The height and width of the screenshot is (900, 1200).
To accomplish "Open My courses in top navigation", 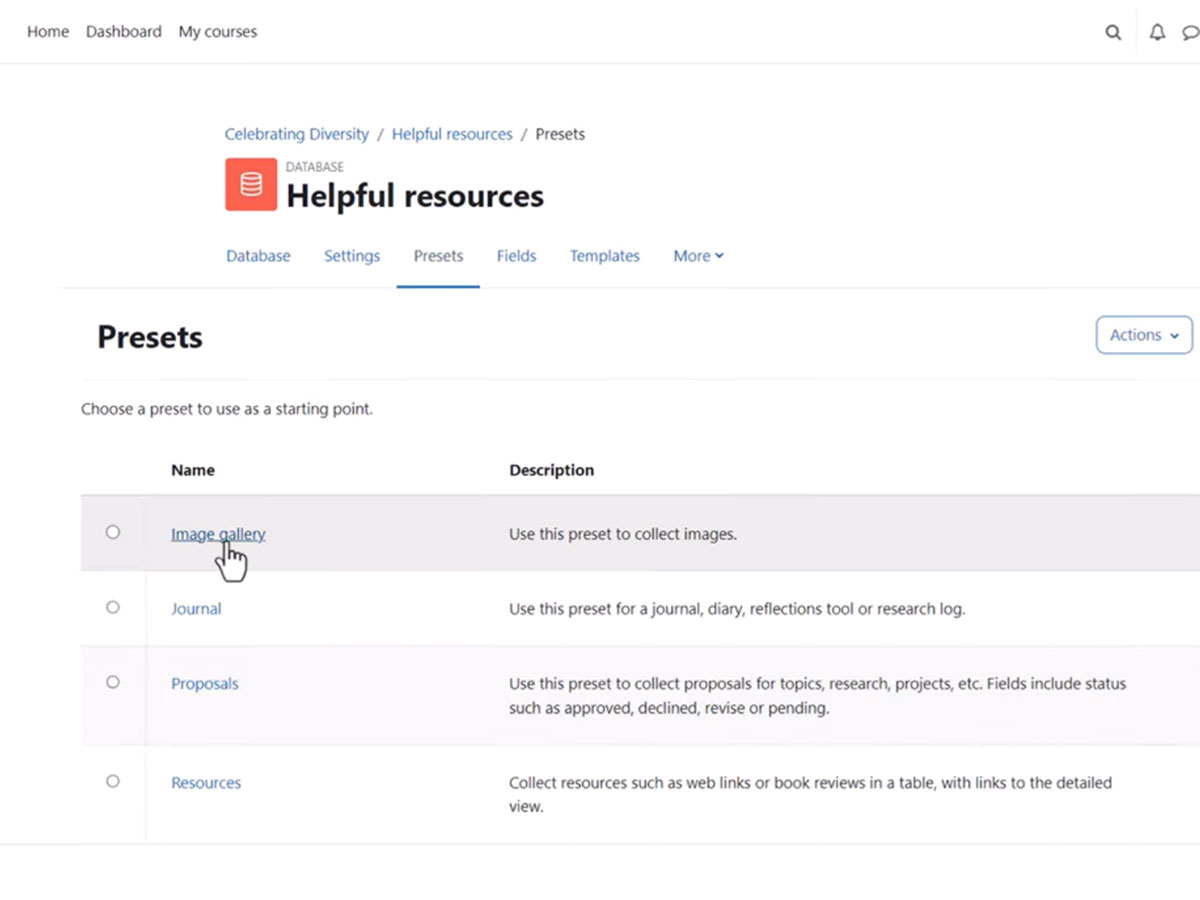I will click(217, 32).
